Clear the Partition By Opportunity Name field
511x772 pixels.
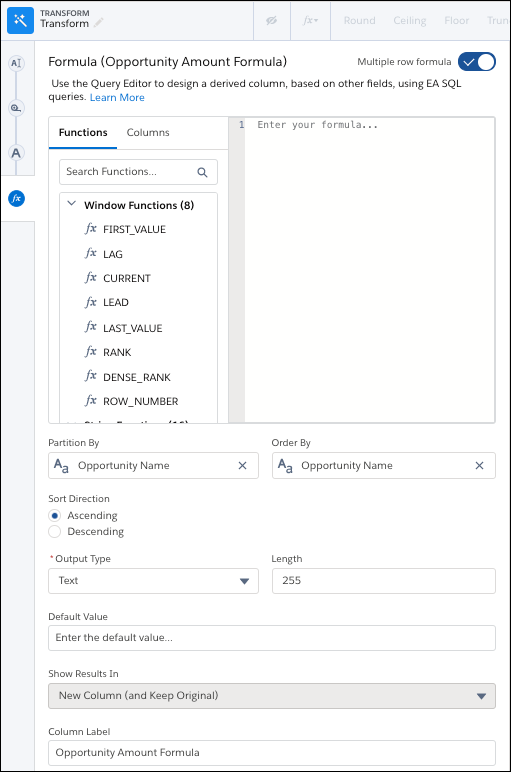point(242,466)
